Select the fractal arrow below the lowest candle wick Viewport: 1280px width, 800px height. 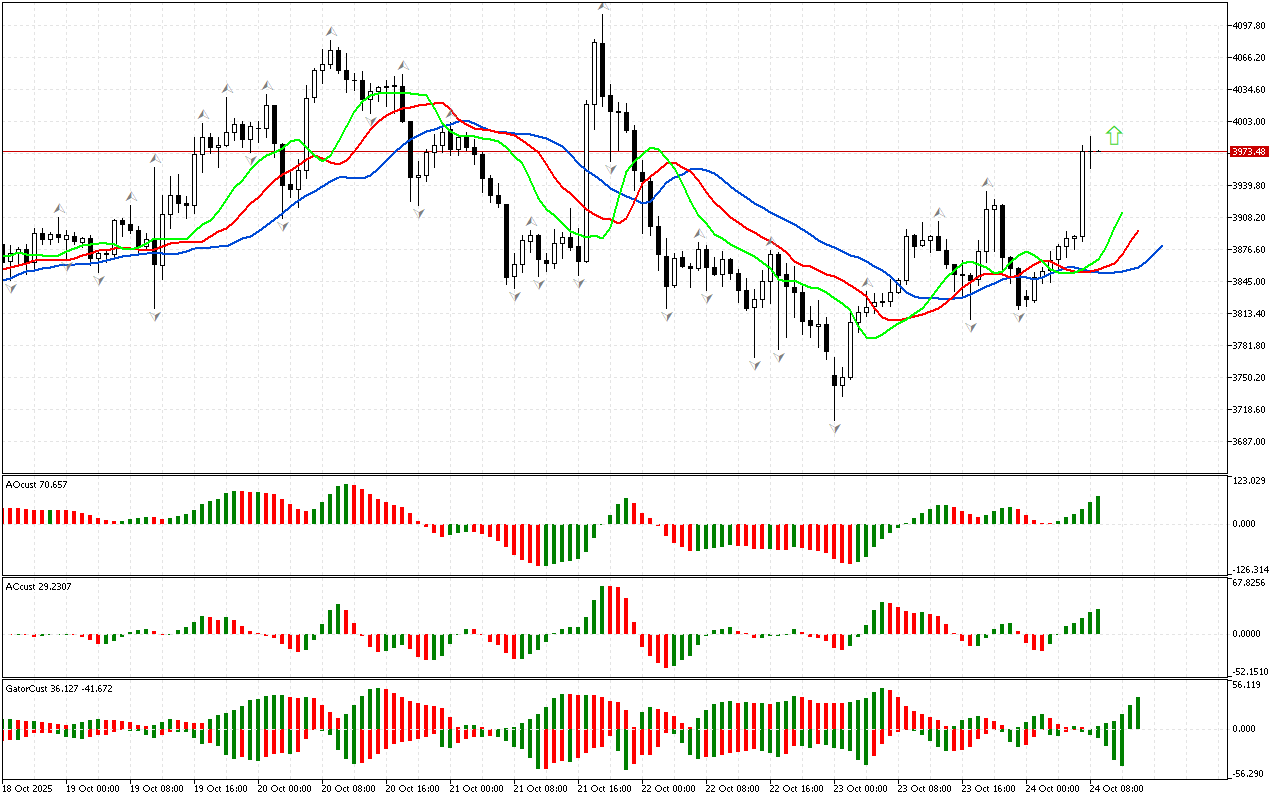[x=834, y=428]
